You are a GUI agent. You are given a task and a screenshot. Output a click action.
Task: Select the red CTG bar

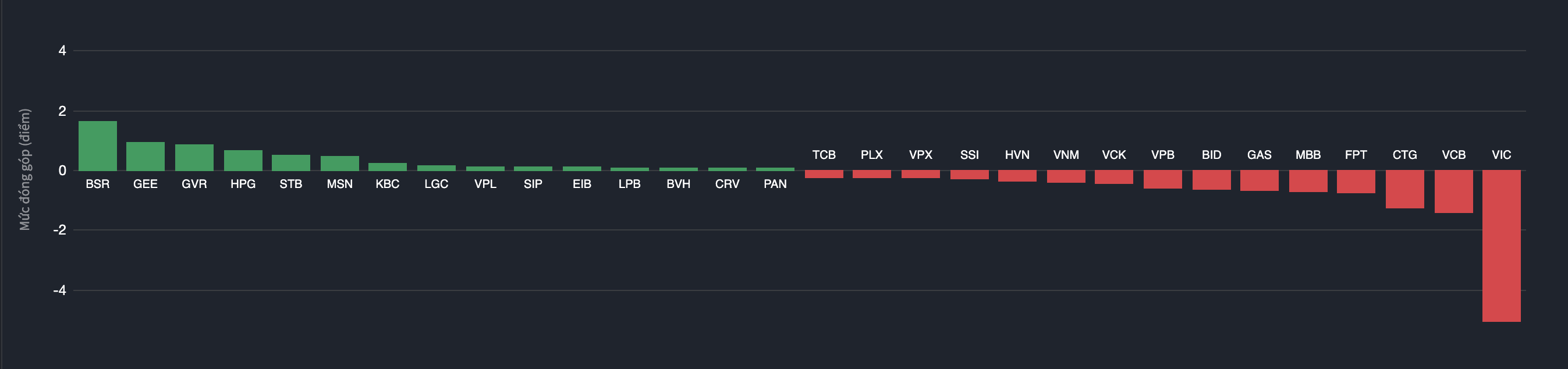(x=1405, y=189)
